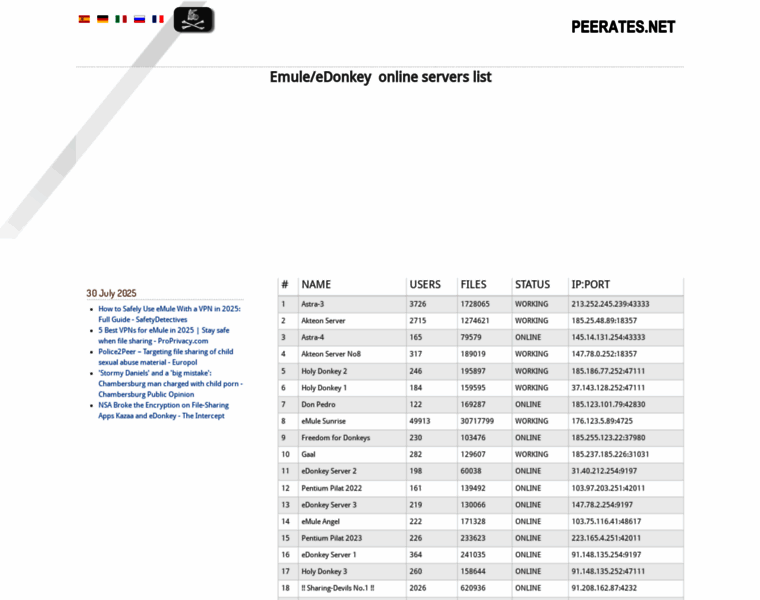Select the Freedom for Donkeys server name

[335, 438]
